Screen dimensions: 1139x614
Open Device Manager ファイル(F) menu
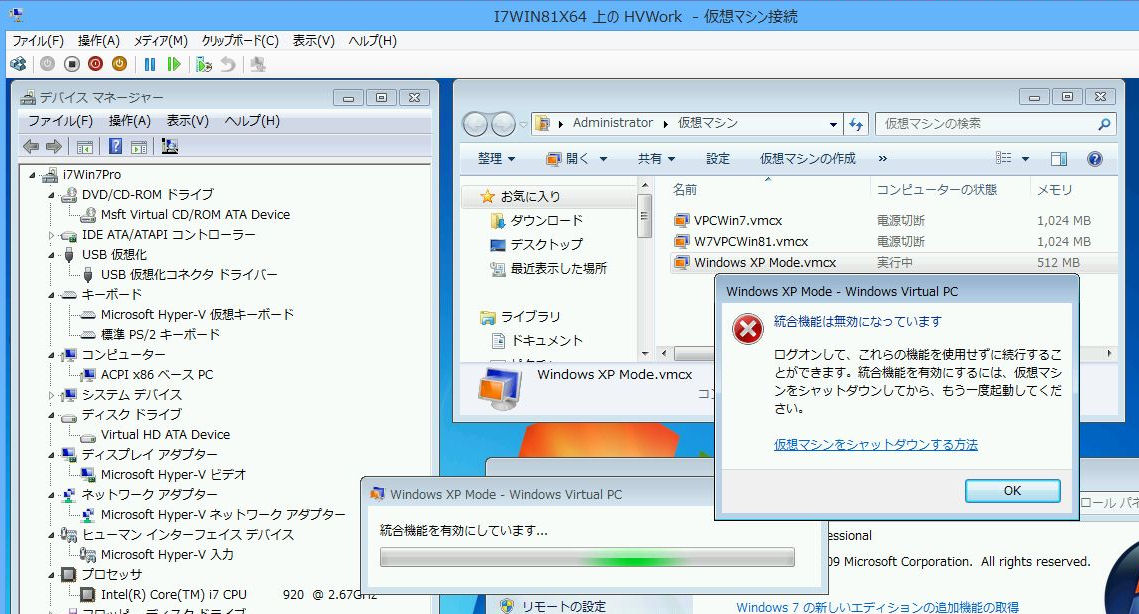[60, 121]
